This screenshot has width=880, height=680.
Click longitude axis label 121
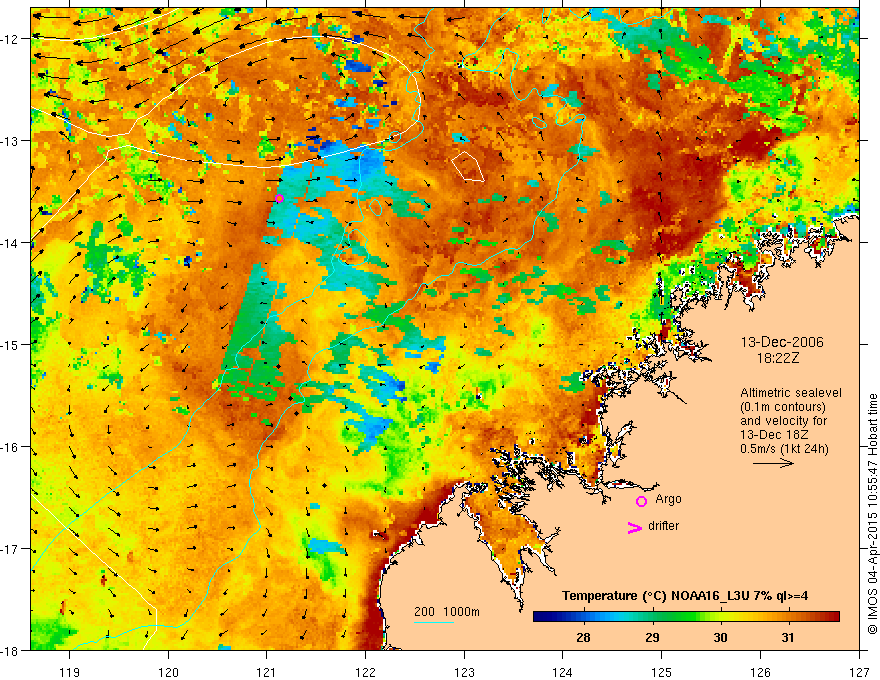[267, 672]
